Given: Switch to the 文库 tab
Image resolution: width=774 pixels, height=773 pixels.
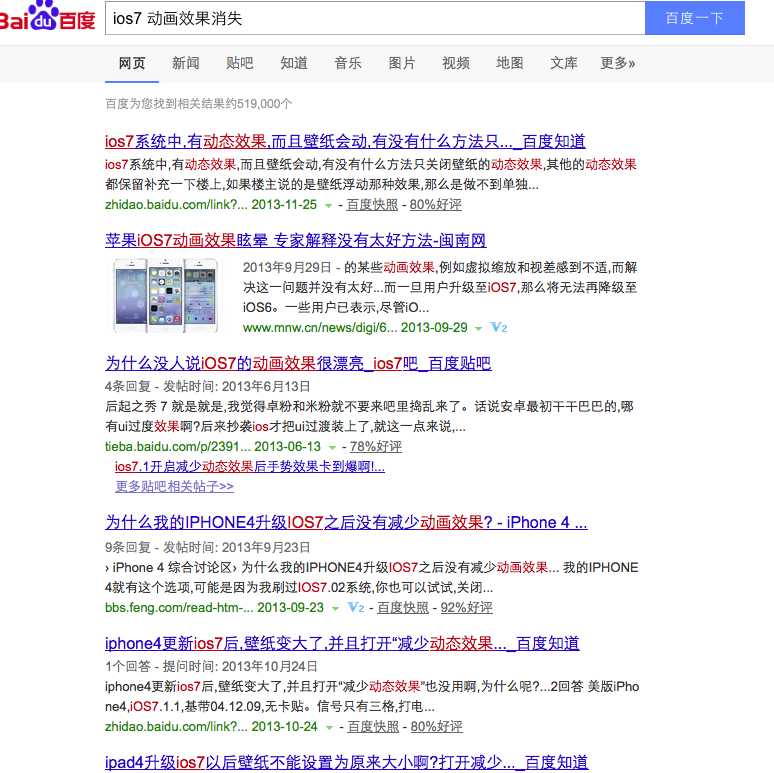Looking at the screenshot, I should point(564,63).
